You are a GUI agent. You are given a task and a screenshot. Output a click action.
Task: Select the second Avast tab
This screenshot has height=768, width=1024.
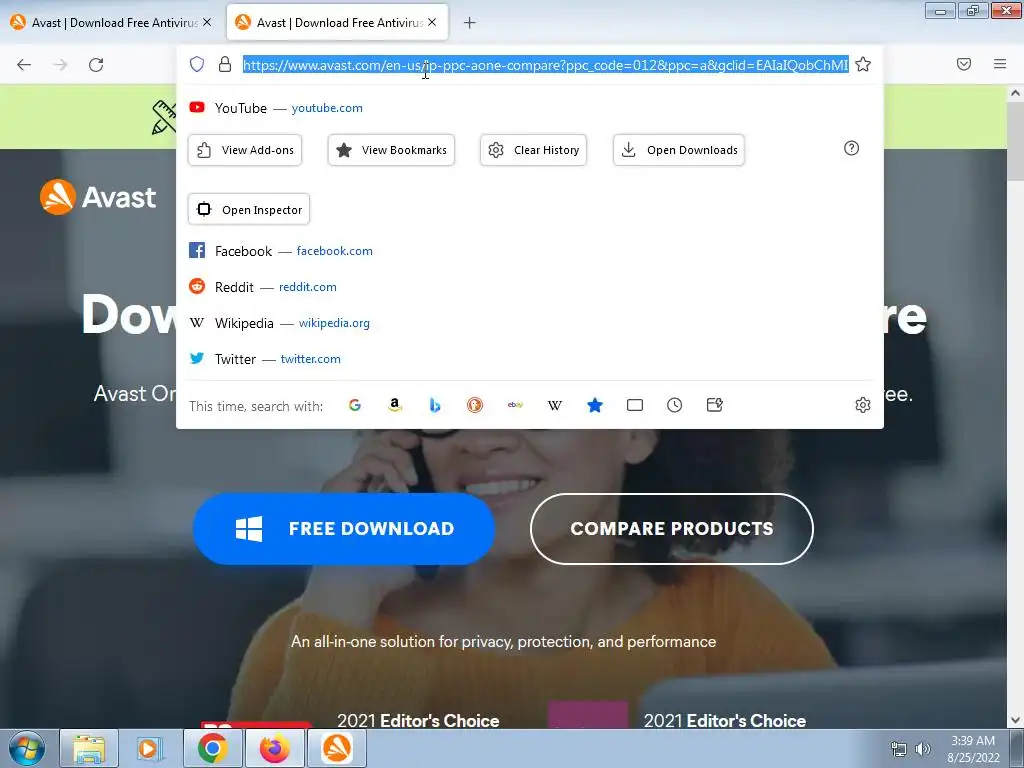coord(337,23)
